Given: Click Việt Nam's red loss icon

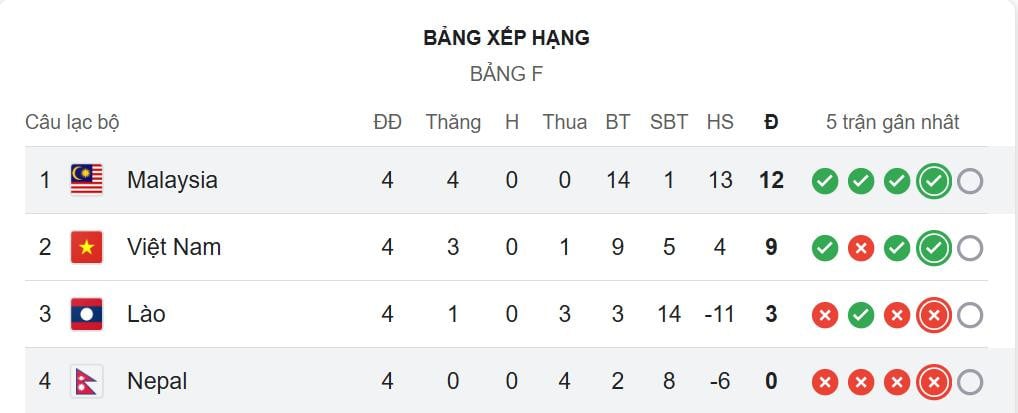Looking at the screenshot, I should pos(860,248).
